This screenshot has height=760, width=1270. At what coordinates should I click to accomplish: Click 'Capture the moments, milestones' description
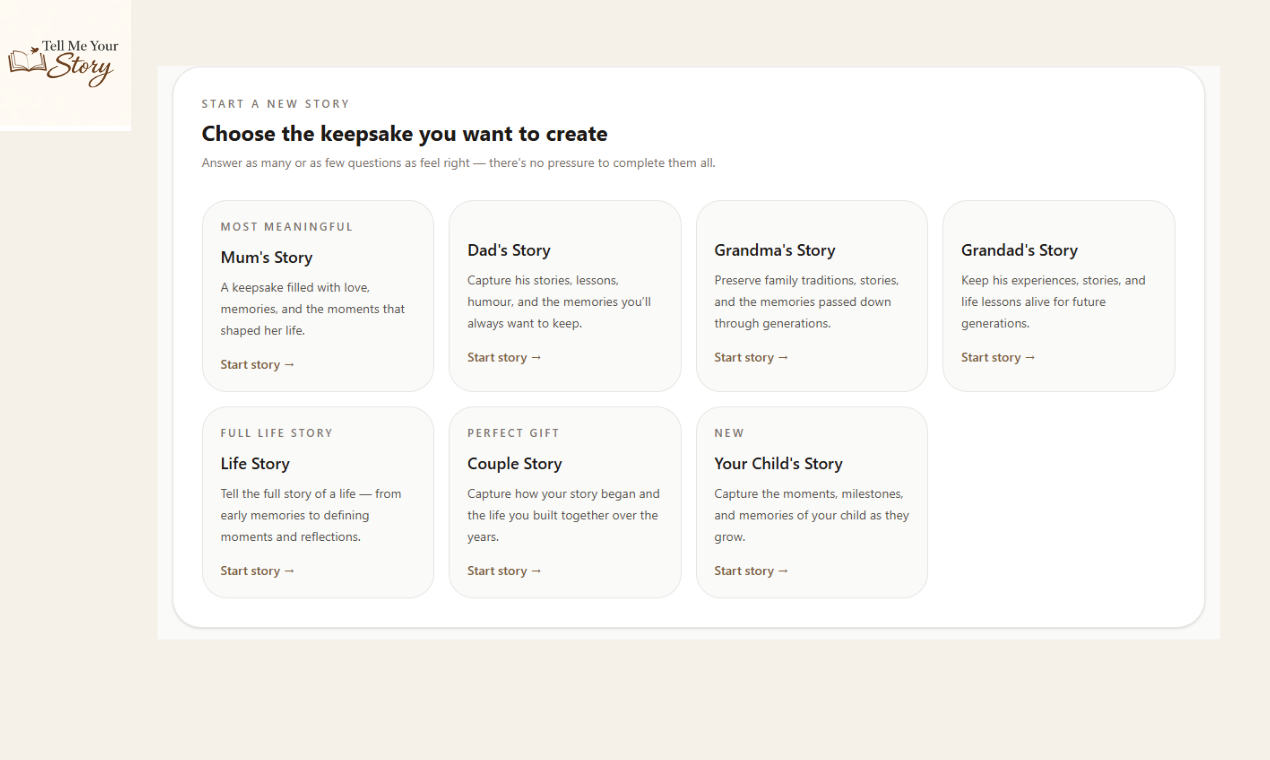[x=812, y=515]
